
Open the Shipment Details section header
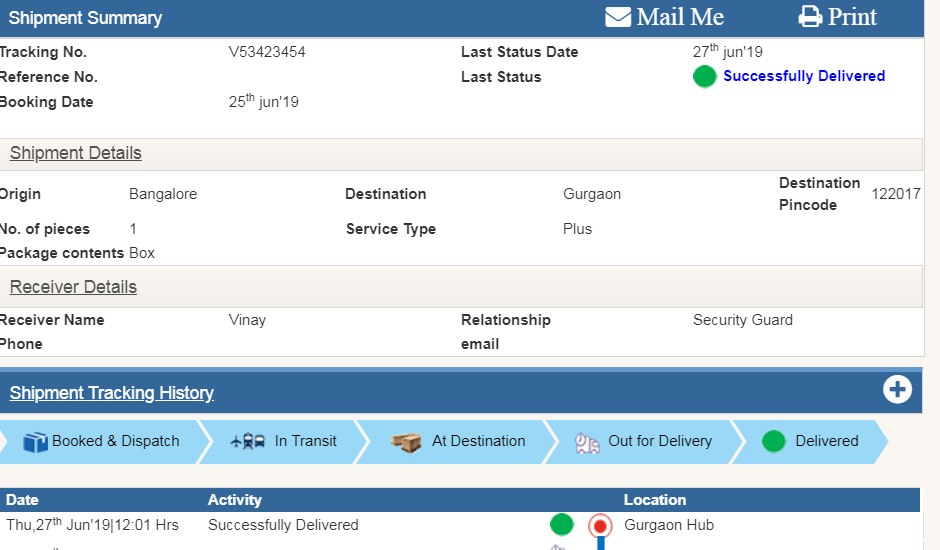click(76, 153)
